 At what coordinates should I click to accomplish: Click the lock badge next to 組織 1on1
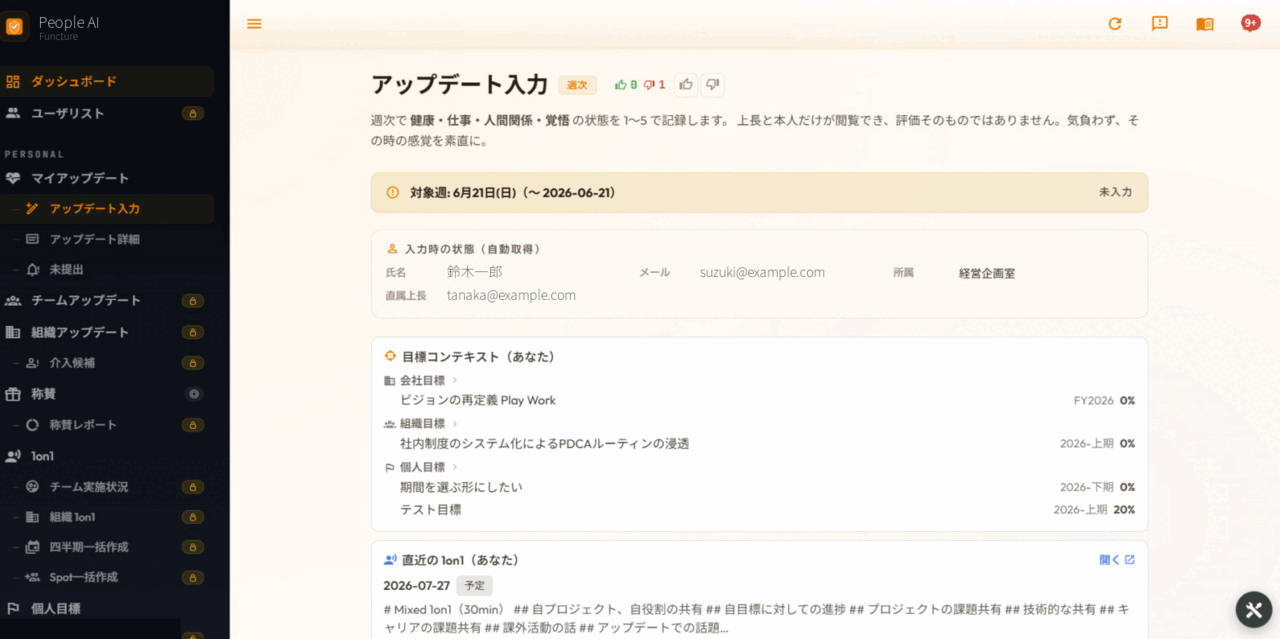[x=193, y=517]
